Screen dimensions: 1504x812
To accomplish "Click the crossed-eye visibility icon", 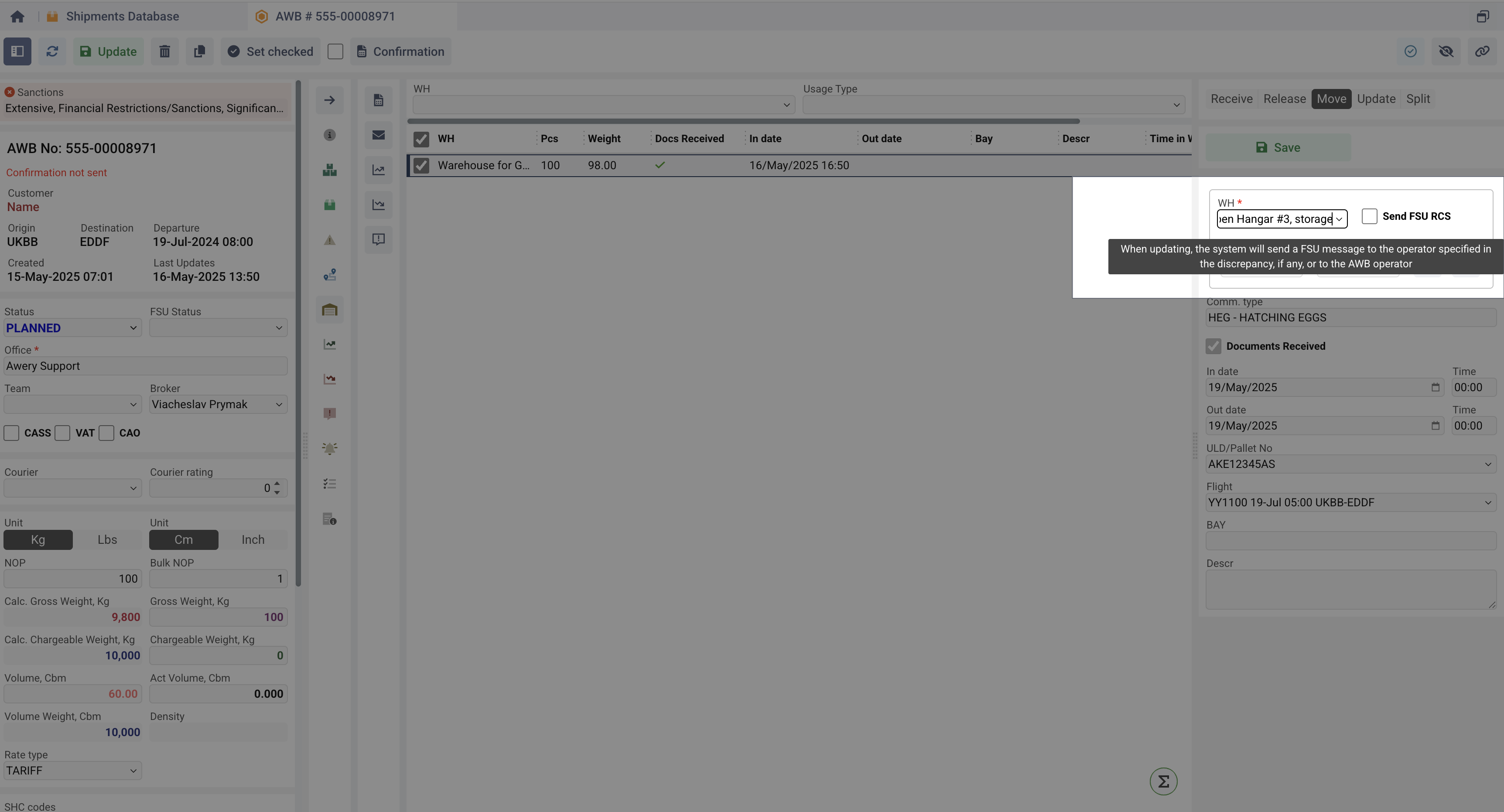I will 1446,51.
